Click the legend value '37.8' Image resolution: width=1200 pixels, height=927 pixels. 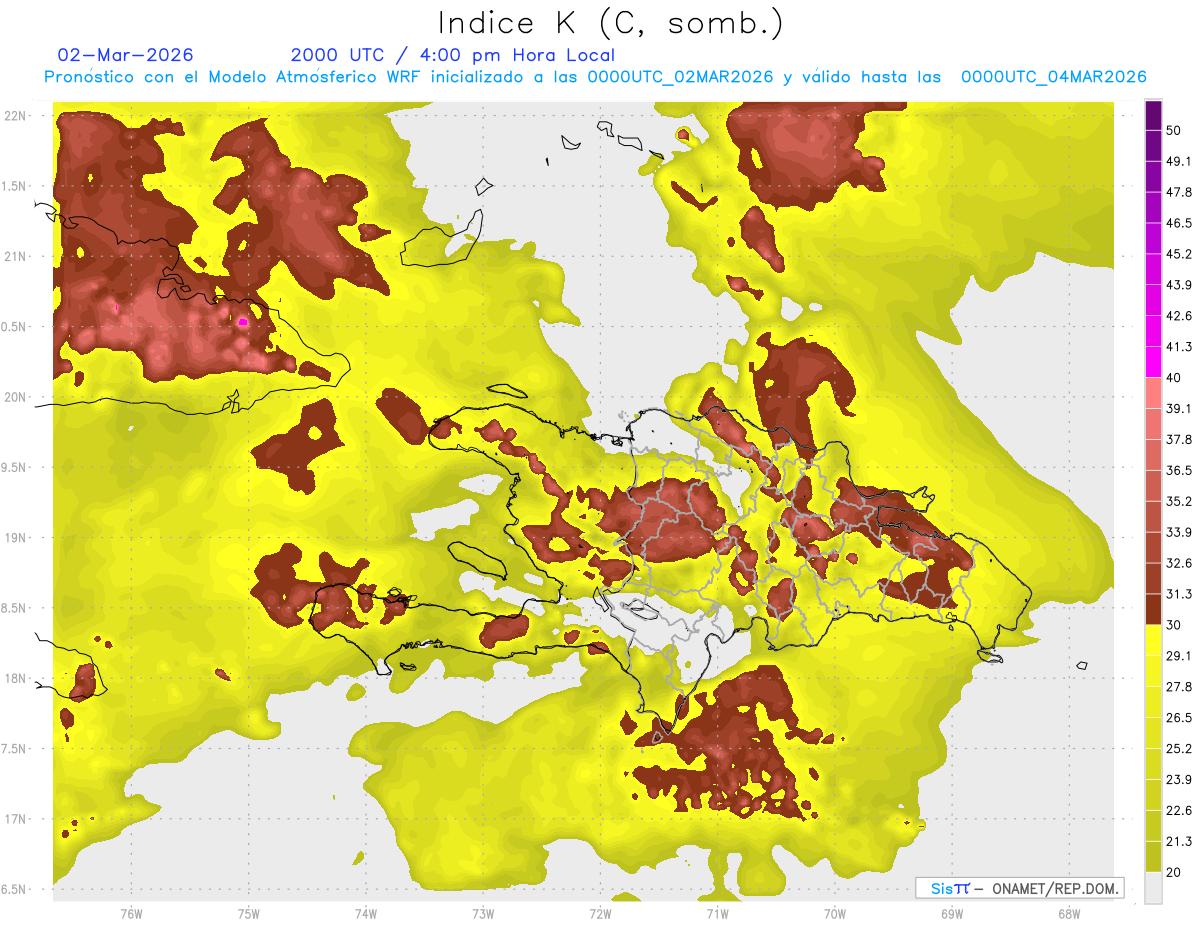pos(1179,440)
